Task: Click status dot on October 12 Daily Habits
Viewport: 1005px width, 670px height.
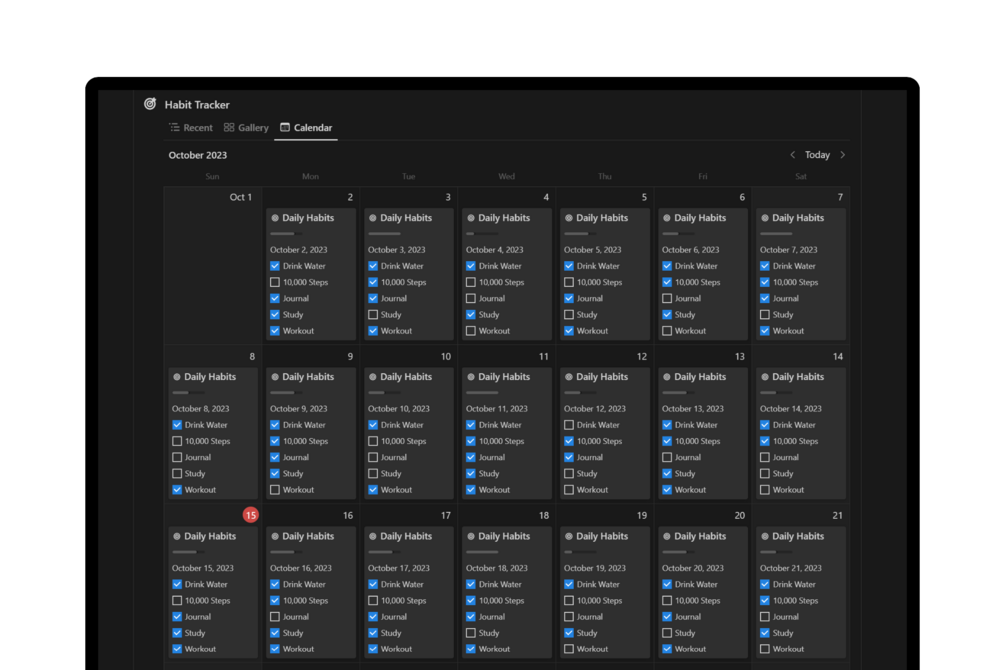Action: pos(569,377)
